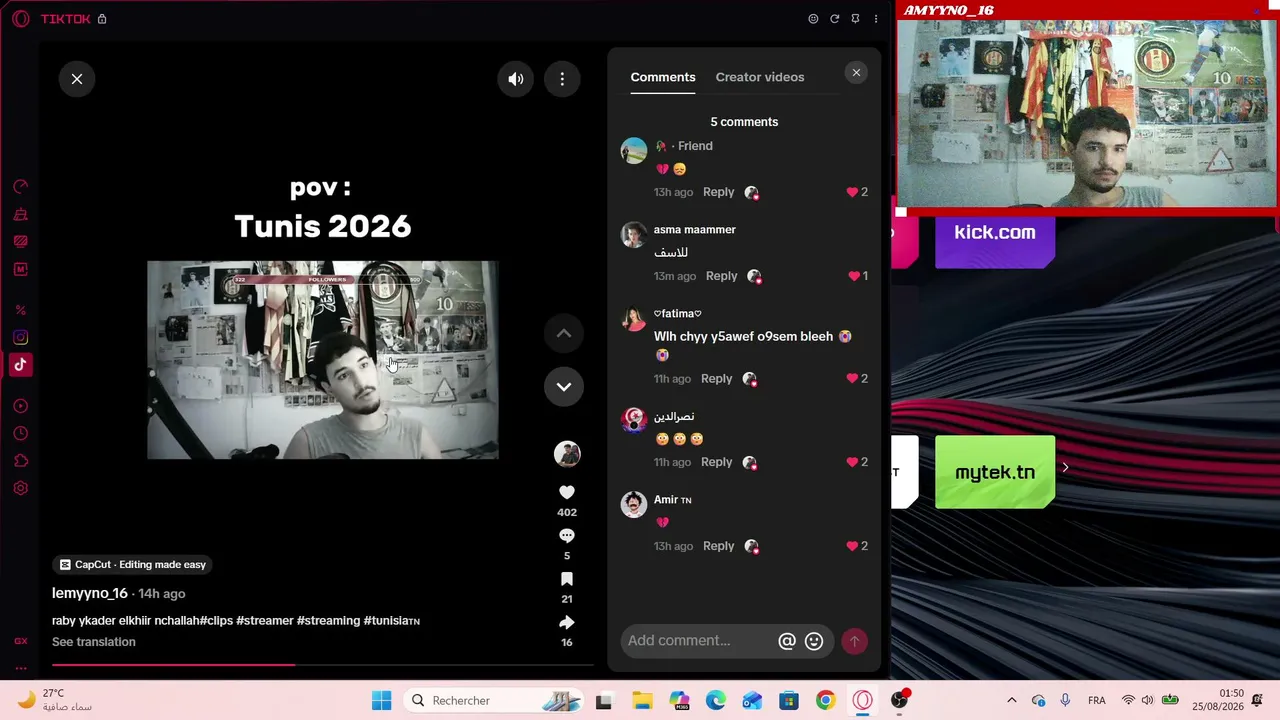Open Microsoft Edge from the taskbar
The width and height of the screenshot is (1280, 720).
(715, 700)
